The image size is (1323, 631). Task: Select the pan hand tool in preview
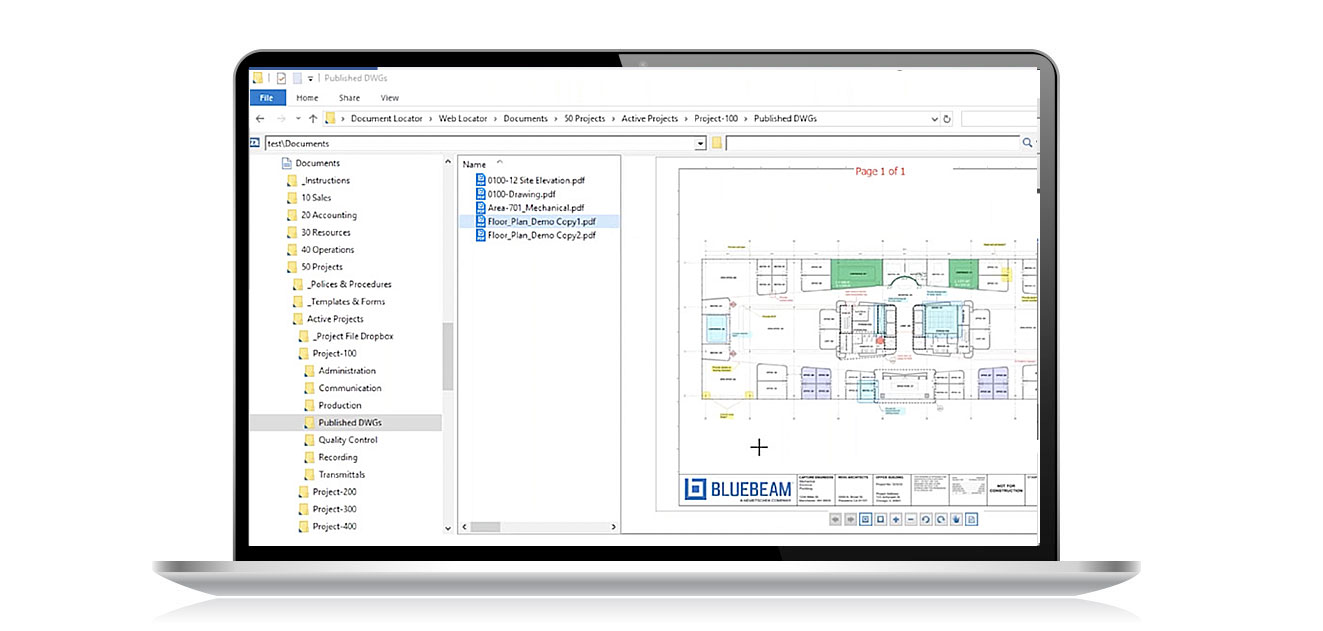[956, 520]
